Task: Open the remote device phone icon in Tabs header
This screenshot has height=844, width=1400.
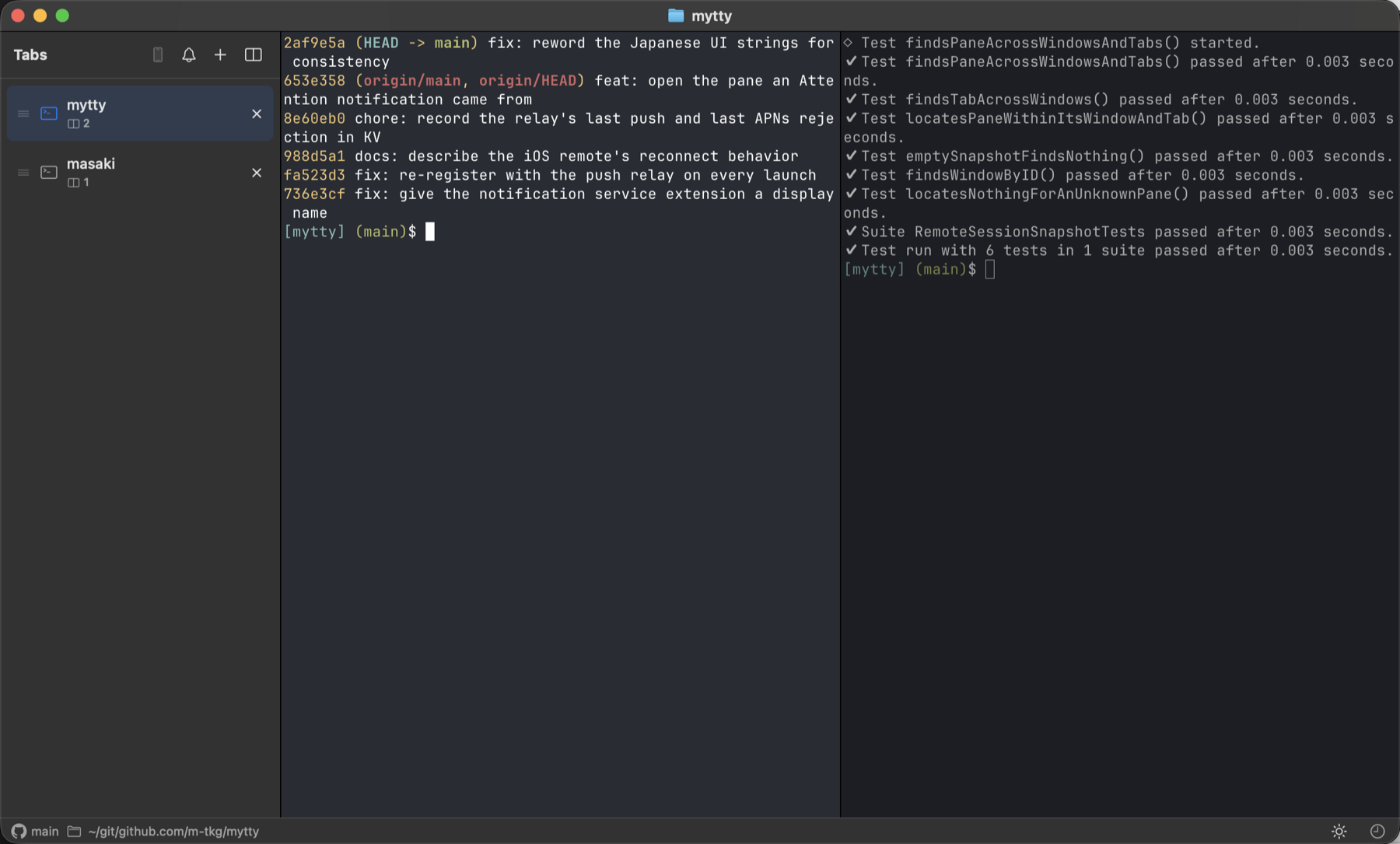Action: pos(158,54)
